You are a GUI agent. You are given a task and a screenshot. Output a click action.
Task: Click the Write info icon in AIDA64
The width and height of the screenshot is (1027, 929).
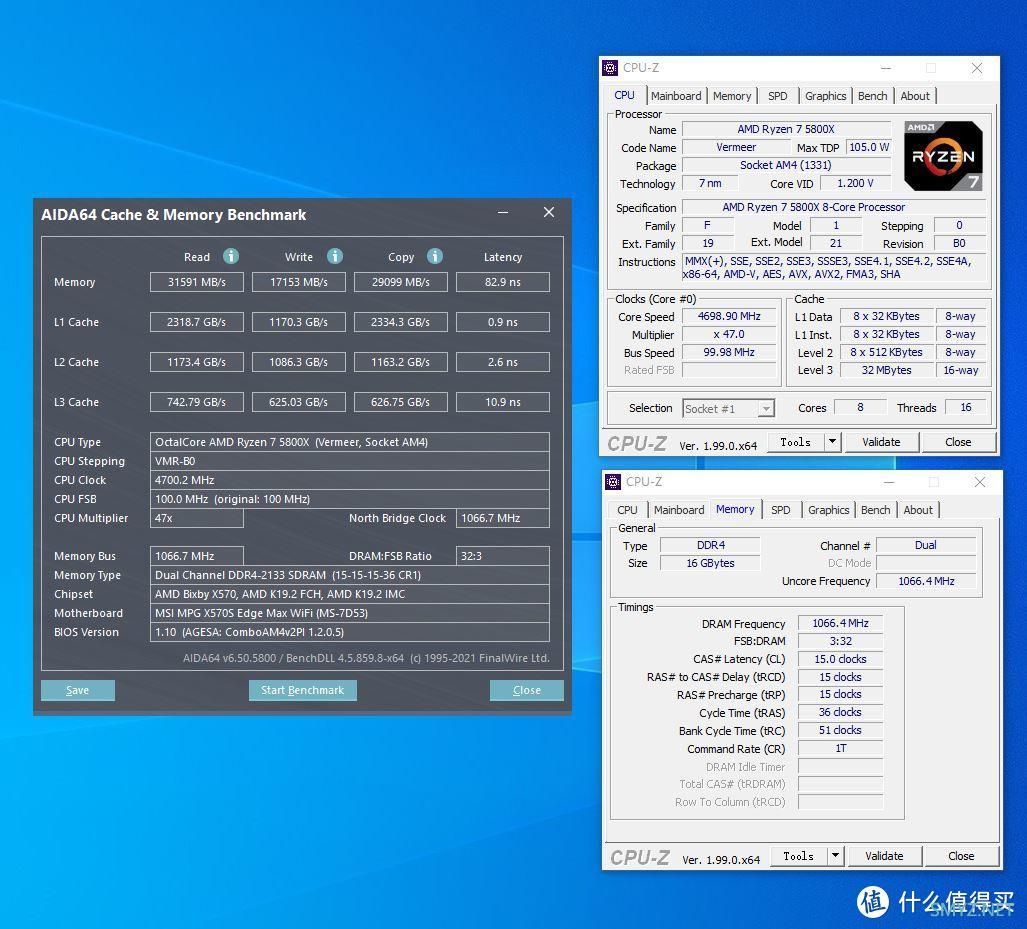[x=335, y=256]
